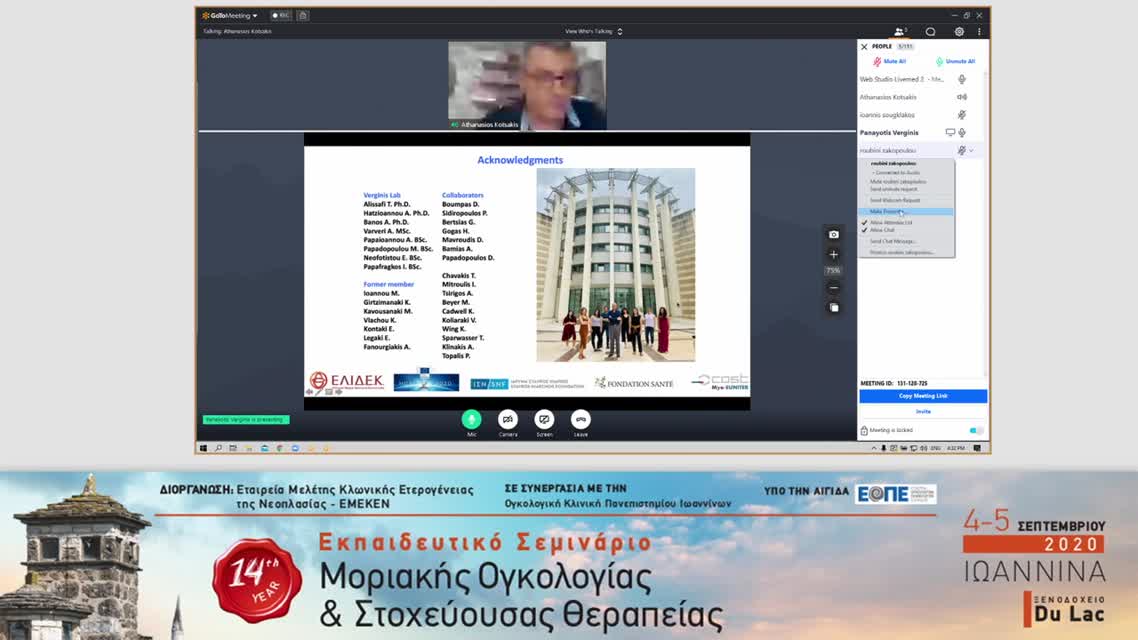Image resolution: width=1138 pixels, height=640 pixels.
Task: Open the attendees panel icon in the toolbar
Action: [902, 31]
